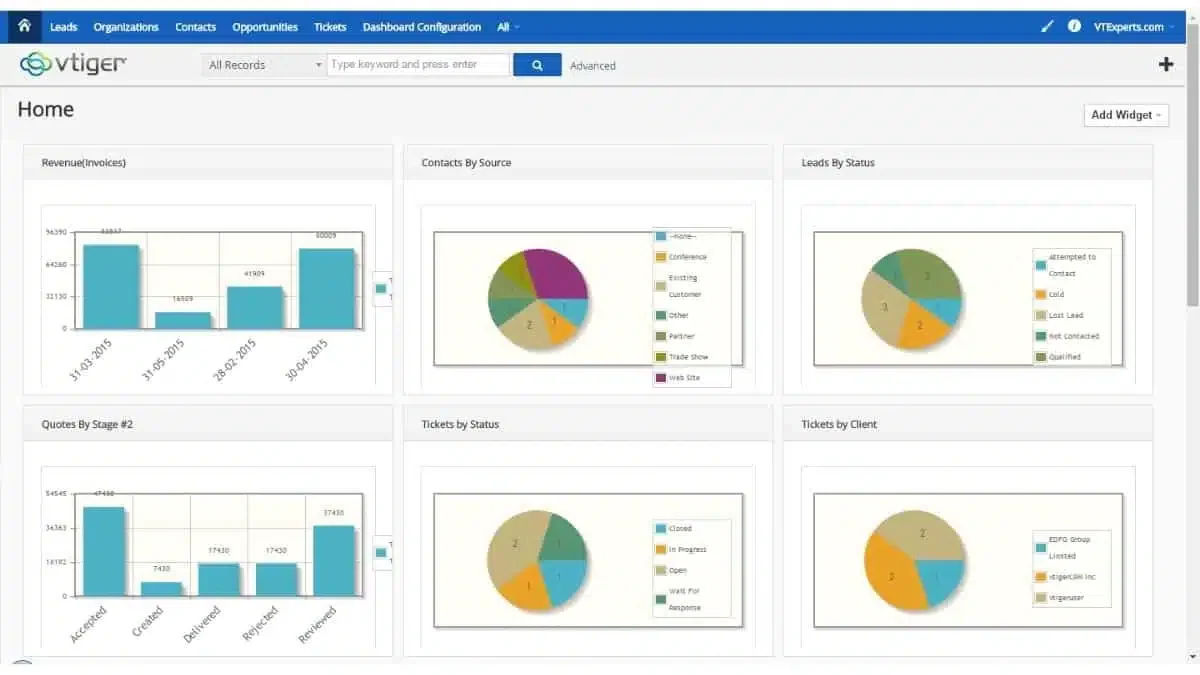1200x675 pixels.
Task: Click the In Progress legend swatch
Action: 661,549
